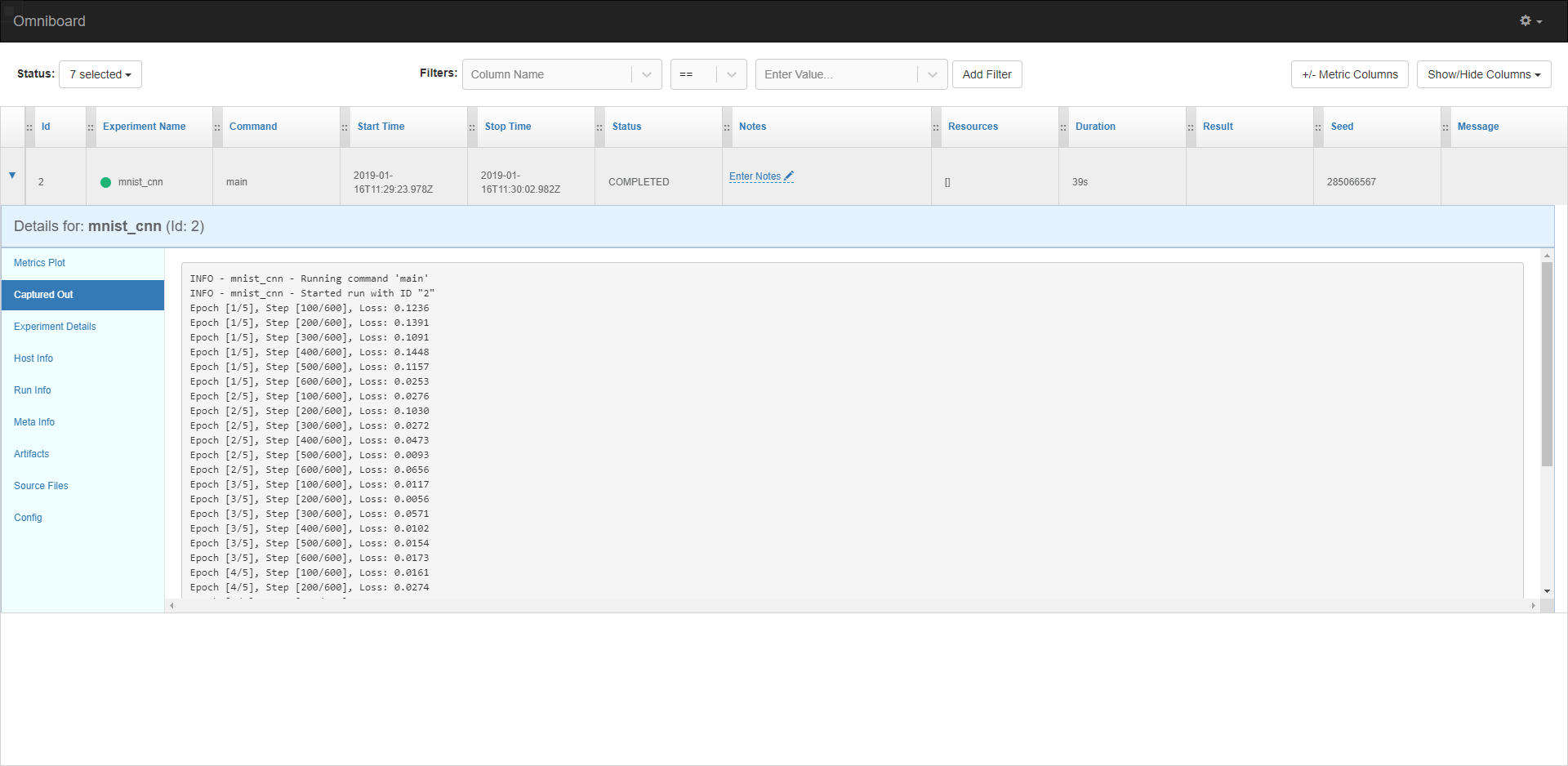Click the pencil icon beside Enter Notes
The width and height of the screenshot is (1568, 766).
[789, 176]
